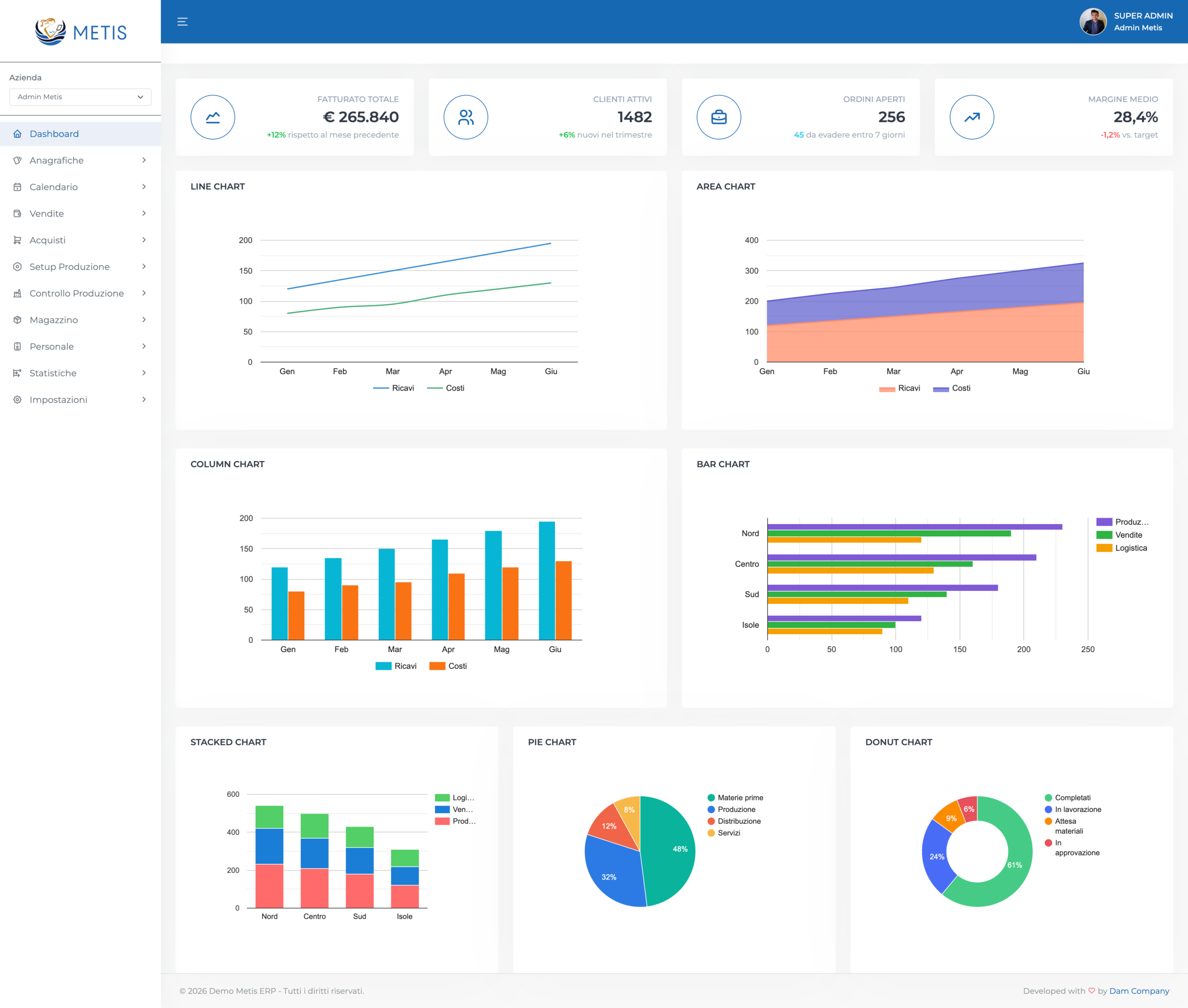
Task: Expand the Anagrafiche menu chevron
Action: 144,160
